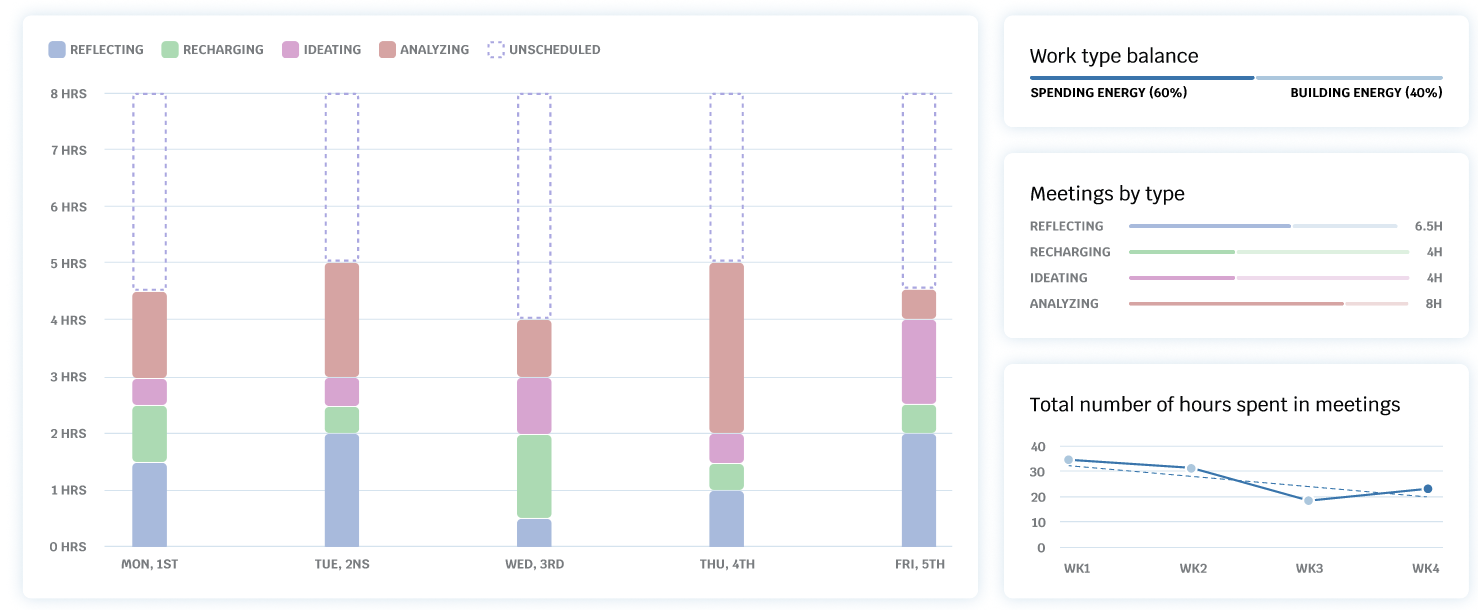
Task: Click the WK3 data point on line chart
Action: click(1308, 500)
